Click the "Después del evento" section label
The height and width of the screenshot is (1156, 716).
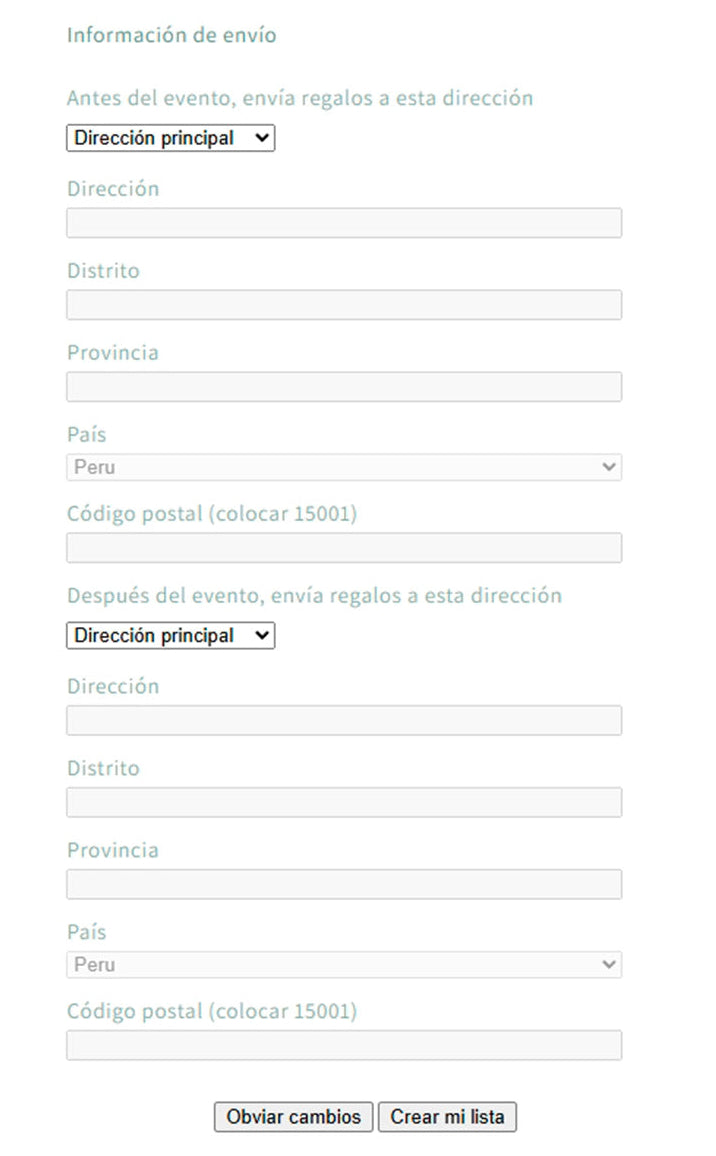314,596
